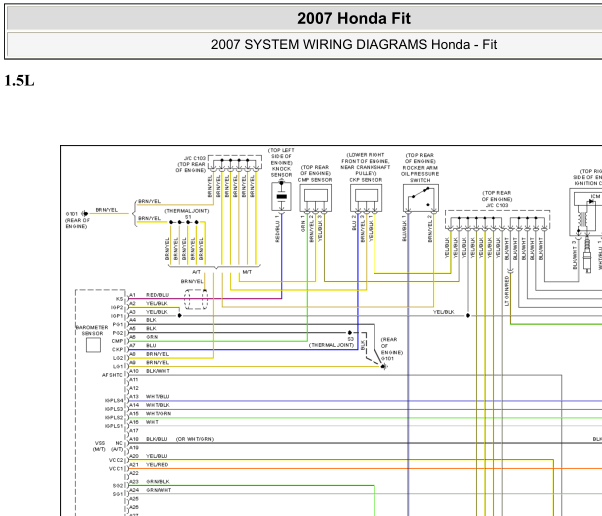
Task: Click the "S3 (THERMAL JOINT)" label
Action: point(331,342)
